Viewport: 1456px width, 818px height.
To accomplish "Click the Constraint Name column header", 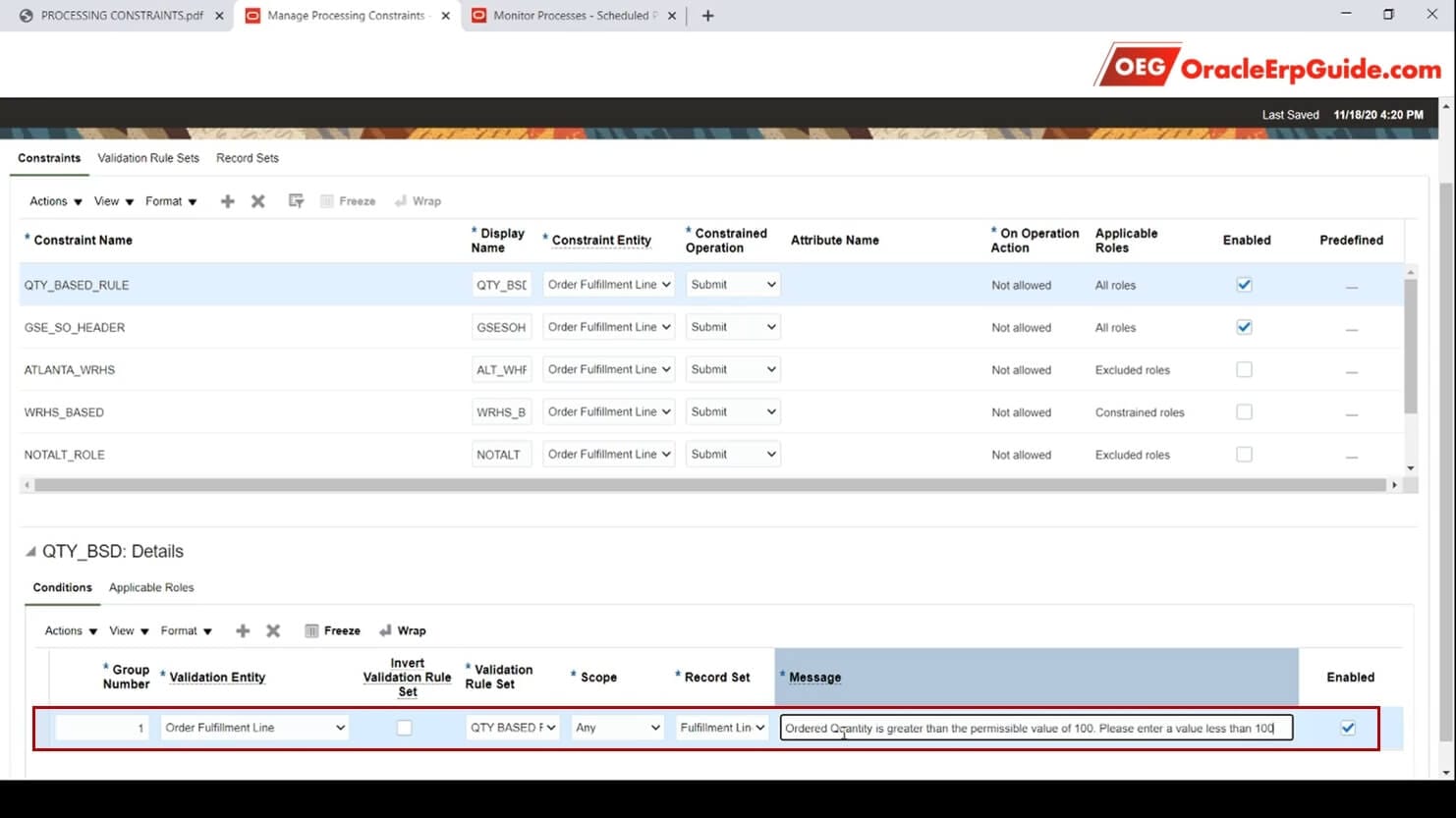I will 83,240.
